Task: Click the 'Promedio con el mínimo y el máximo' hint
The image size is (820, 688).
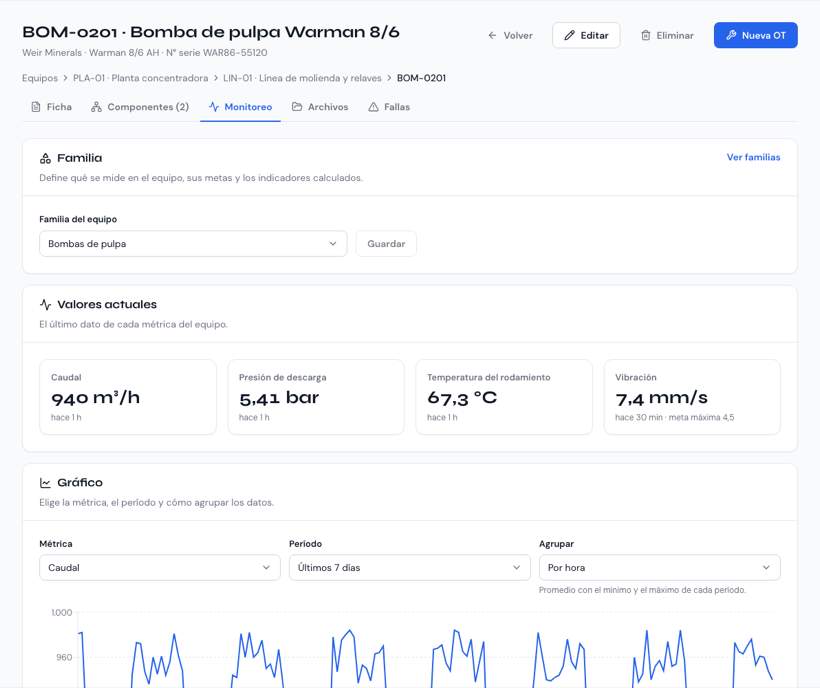Action: 642,590
